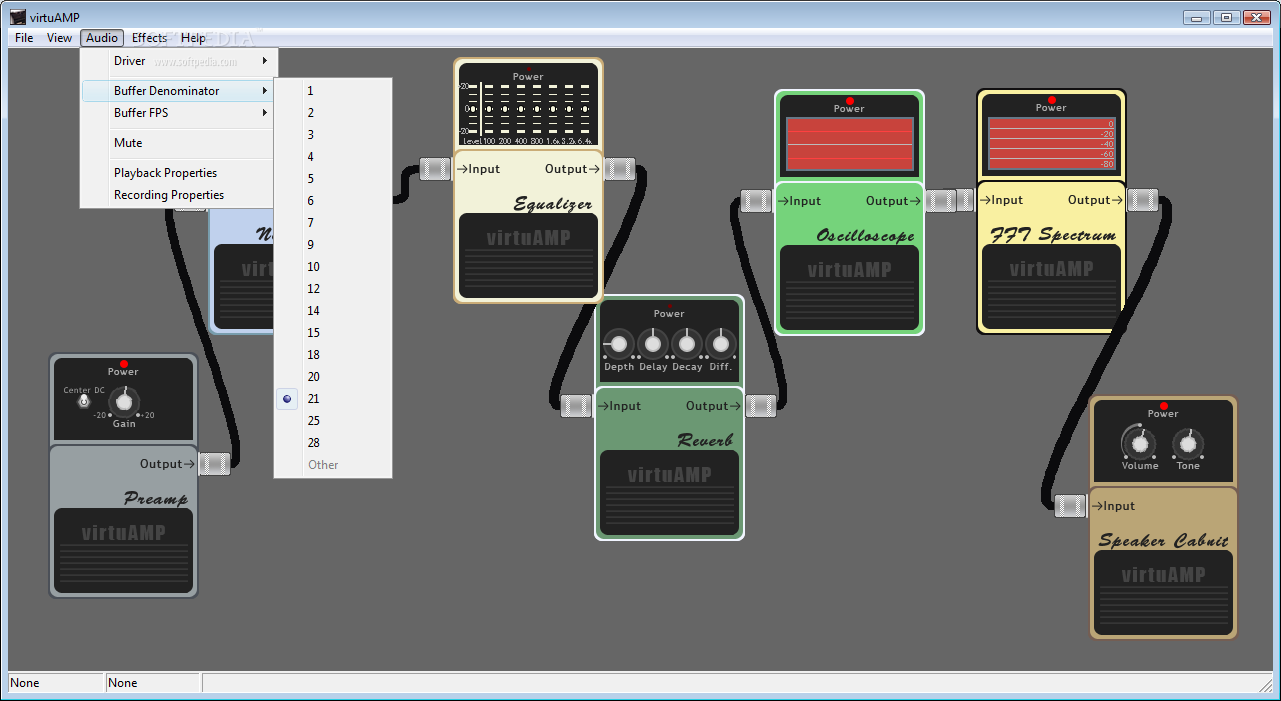Open the File menu

(24, 38)
